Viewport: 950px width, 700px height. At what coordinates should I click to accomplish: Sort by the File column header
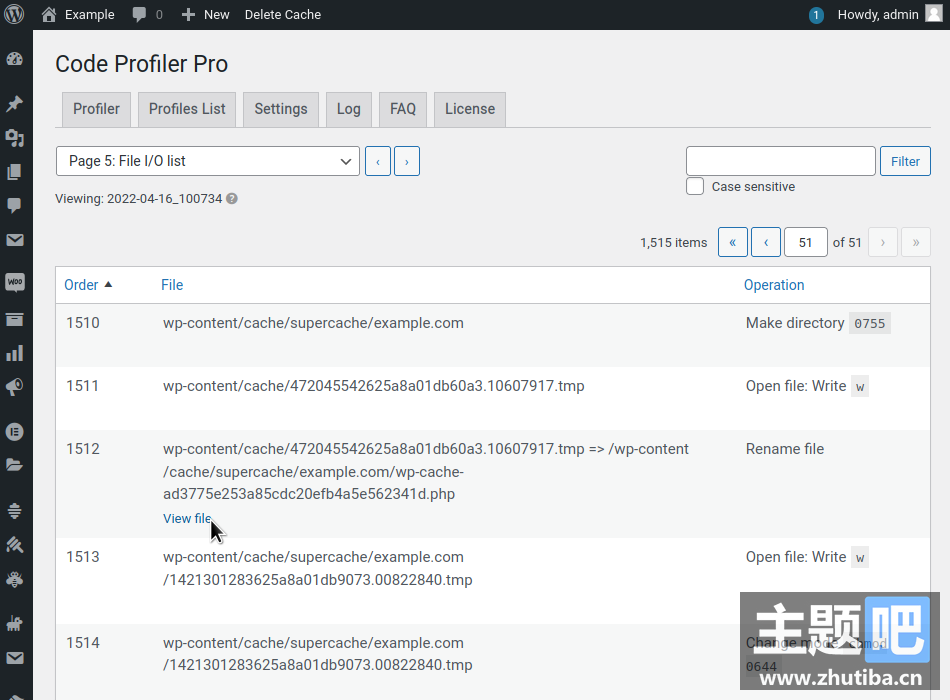point(172,285)
